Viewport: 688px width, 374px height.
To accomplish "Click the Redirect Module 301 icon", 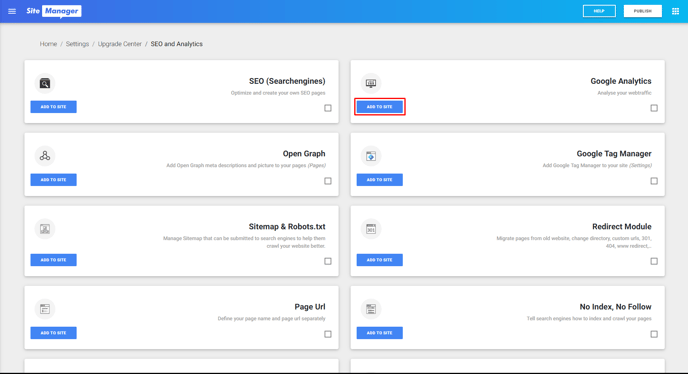I will tap(371, 229).
